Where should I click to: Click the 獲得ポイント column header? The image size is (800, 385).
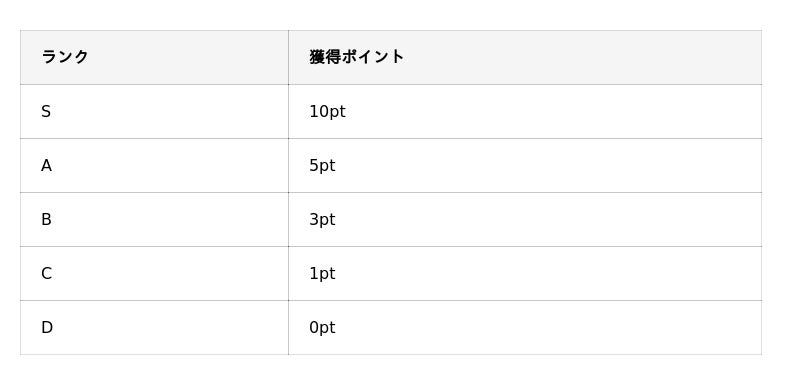pyautogui.click(x=525, y=57)
